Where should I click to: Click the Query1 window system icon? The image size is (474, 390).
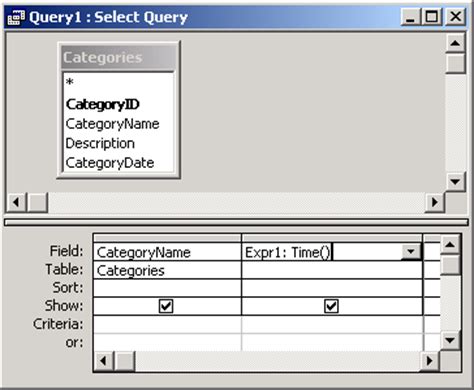[16, 17]
